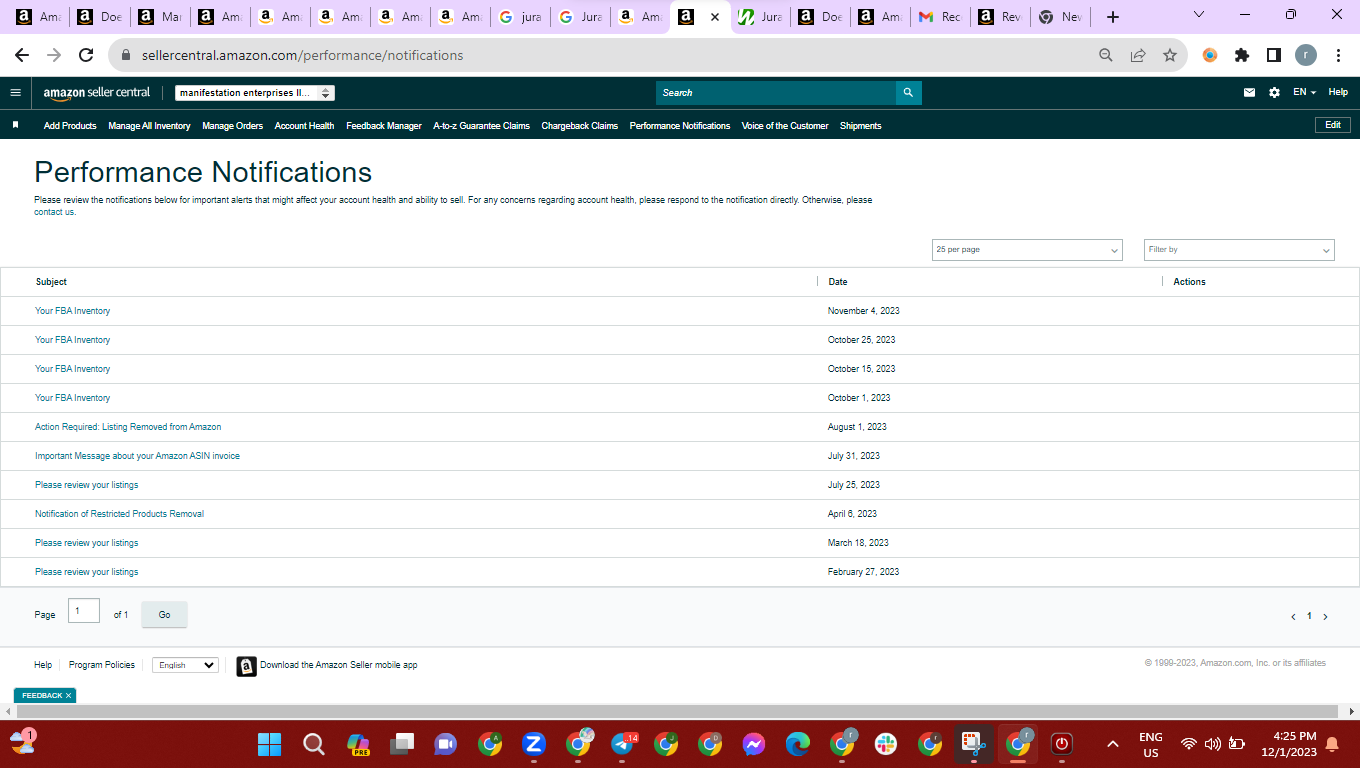Open the Seller Central settings gear
The image size is (1360, 768).
click(x=1274, y=93)
